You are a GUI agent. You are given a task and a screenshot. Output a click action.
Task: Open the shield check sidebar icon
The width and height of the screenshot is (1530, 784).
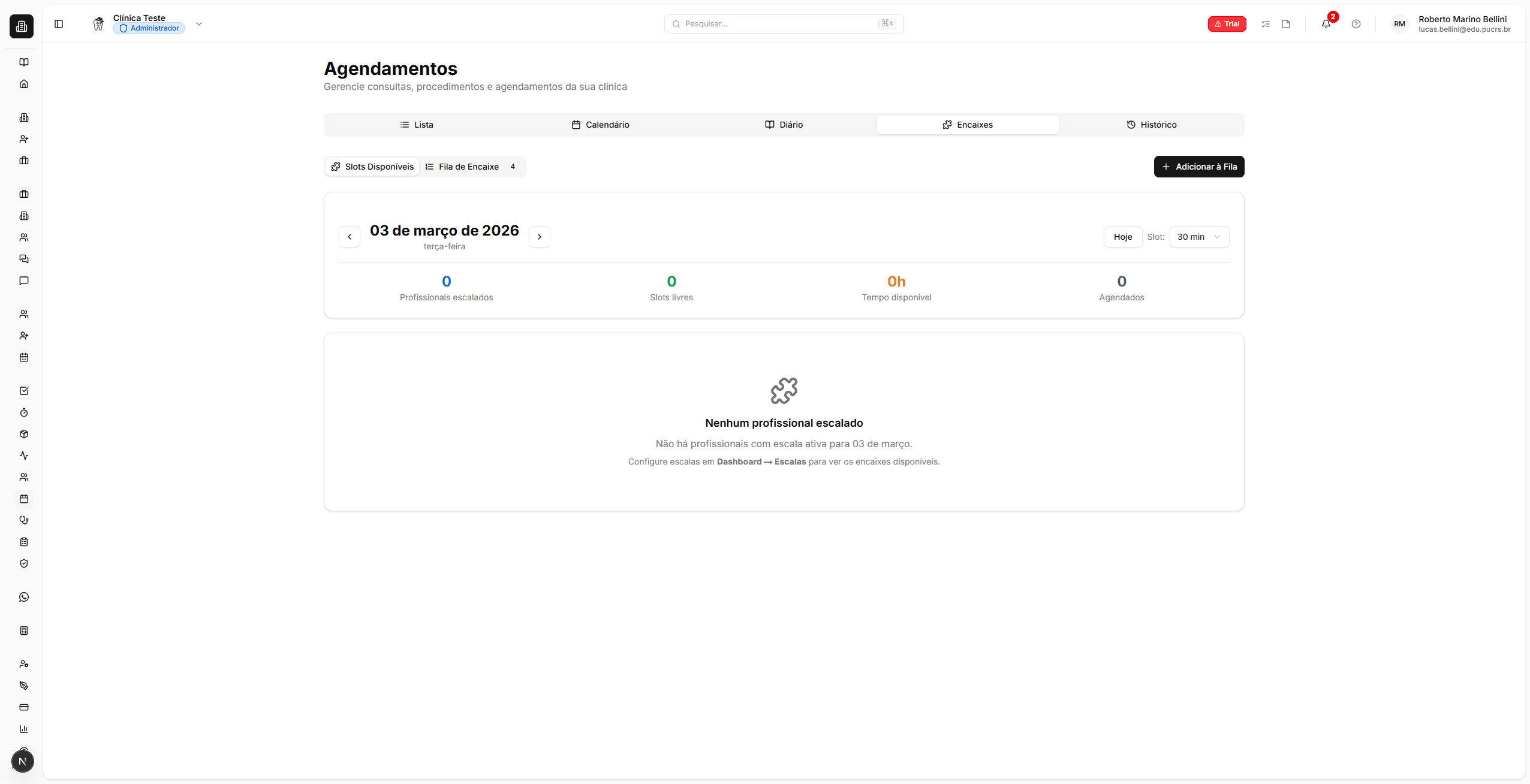(24, 563)
